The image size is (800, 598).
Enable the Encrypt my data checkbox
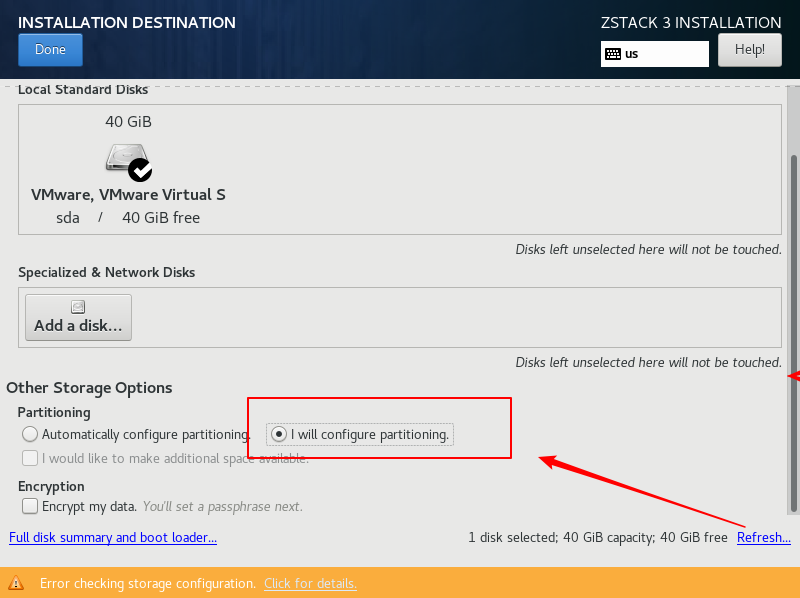[30, 506]
